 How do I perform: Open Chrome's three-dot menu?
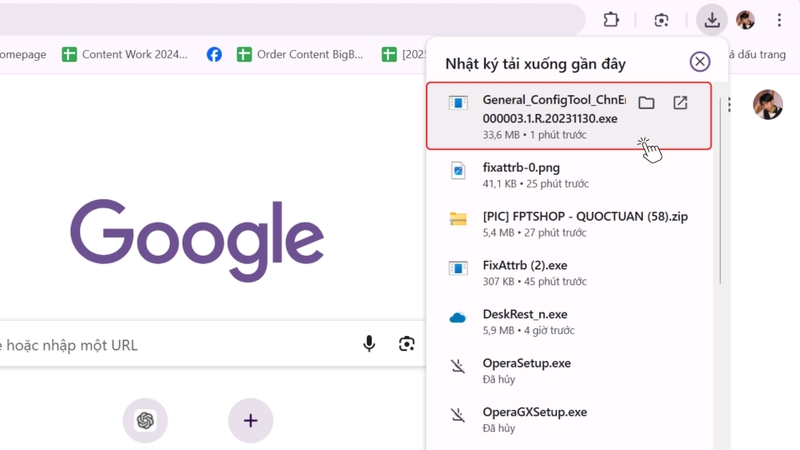pos(779,20)
